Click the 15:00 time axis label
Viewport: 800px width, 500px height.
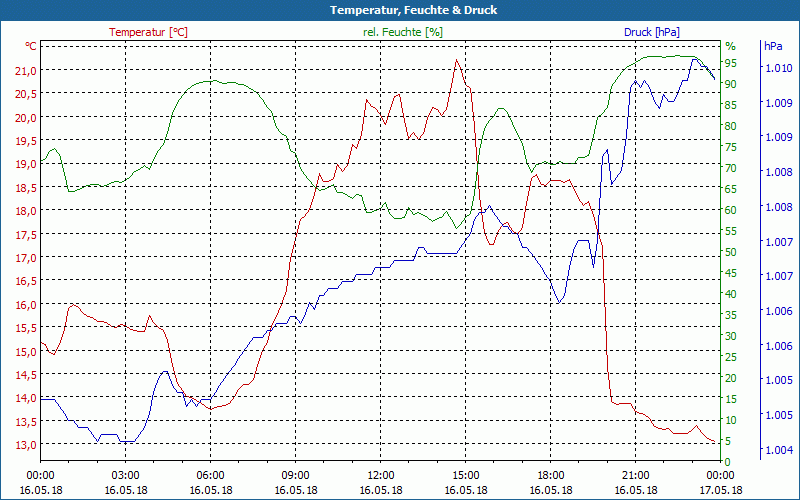pyautogui.click(x=466, y=476)
